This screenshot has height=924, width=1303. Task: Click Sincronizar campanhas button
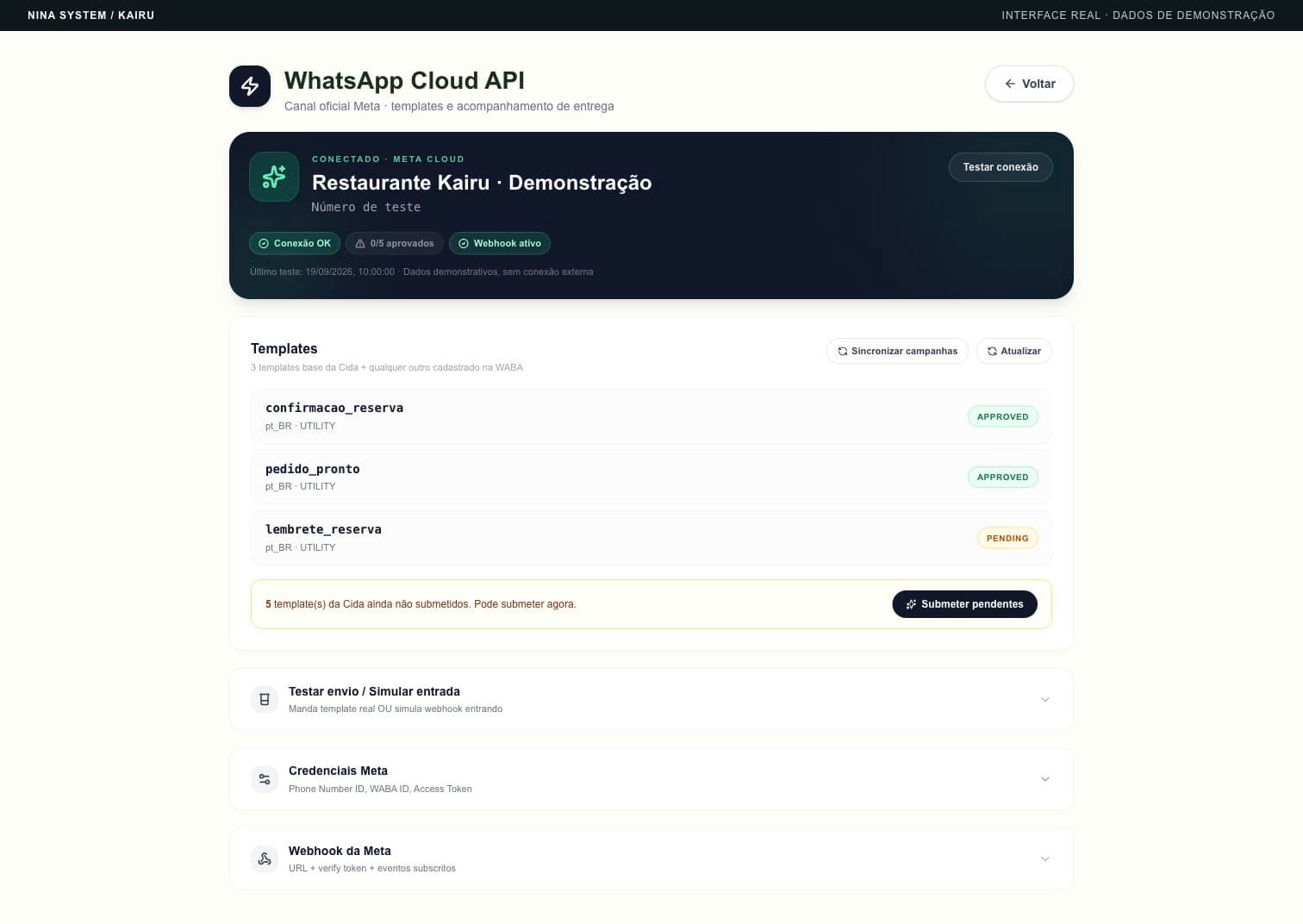coord(897,351)
